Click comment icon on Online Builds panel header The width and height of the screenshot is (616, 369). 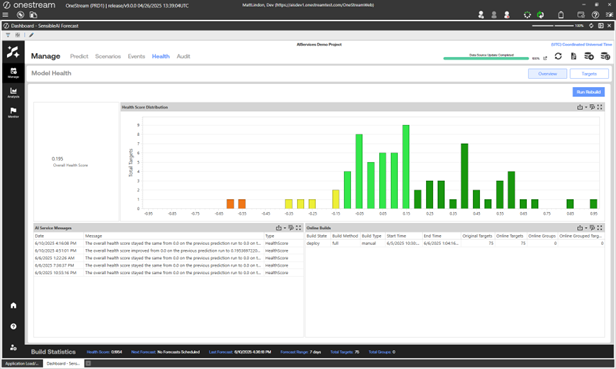pyautogui.click(x=592, y=228)
